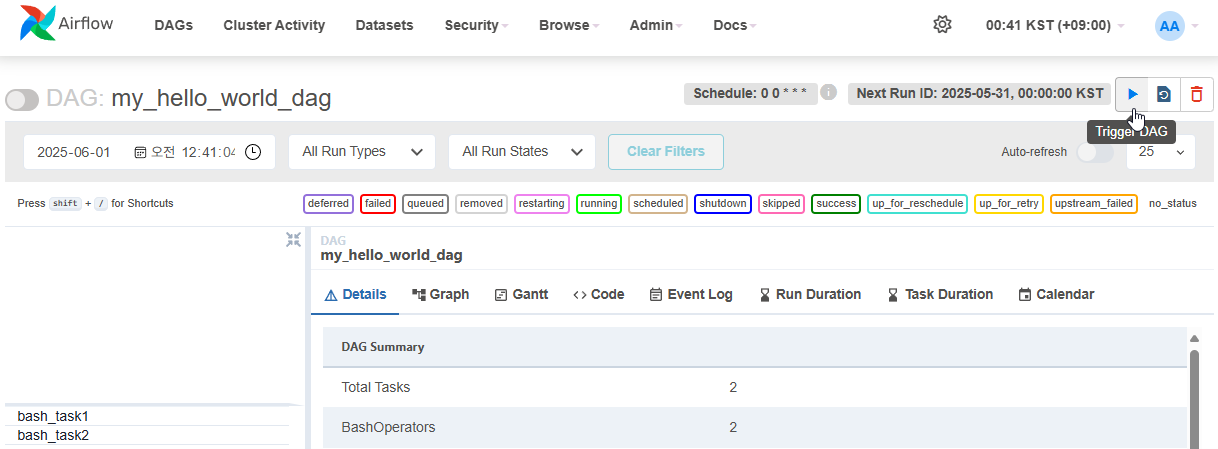Expand the All Run Types dropdown
This screenshot has width=1218, height=449.
coord(362,152)
